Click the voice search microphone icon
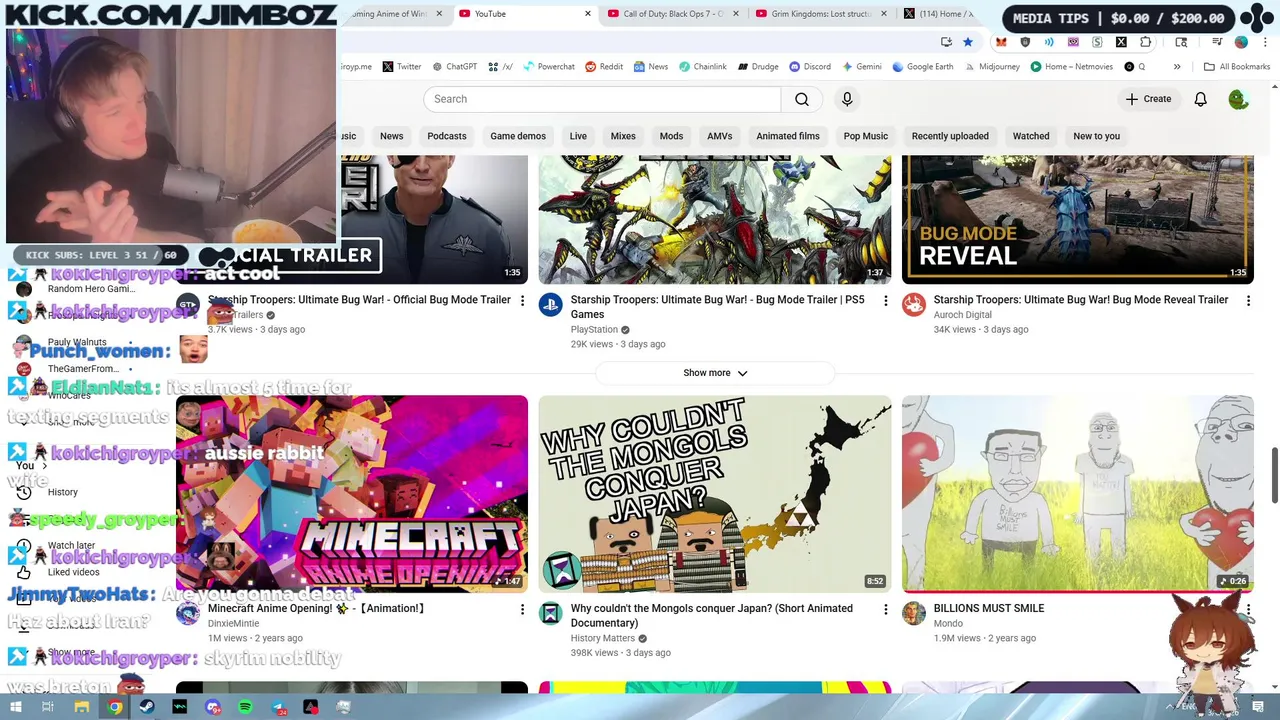Screen dimensions: 1280x720 847,99
